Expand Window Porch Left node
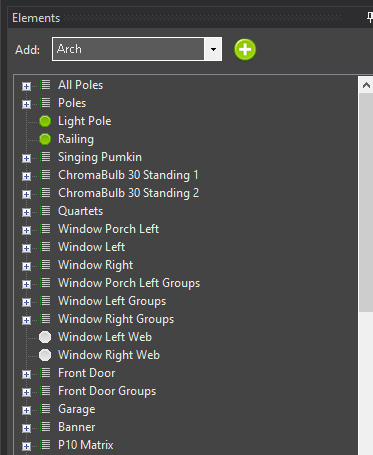Screen dimensions: 373x455 [26, 230]
